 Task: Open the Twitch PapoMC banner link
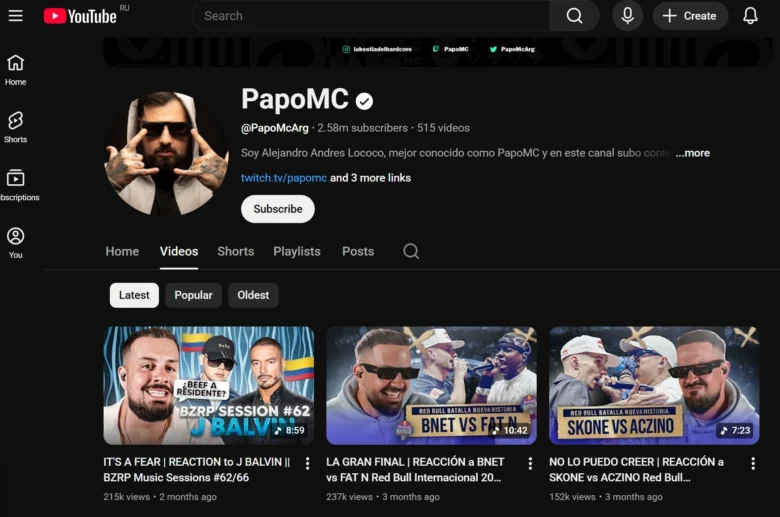point(451,49)
